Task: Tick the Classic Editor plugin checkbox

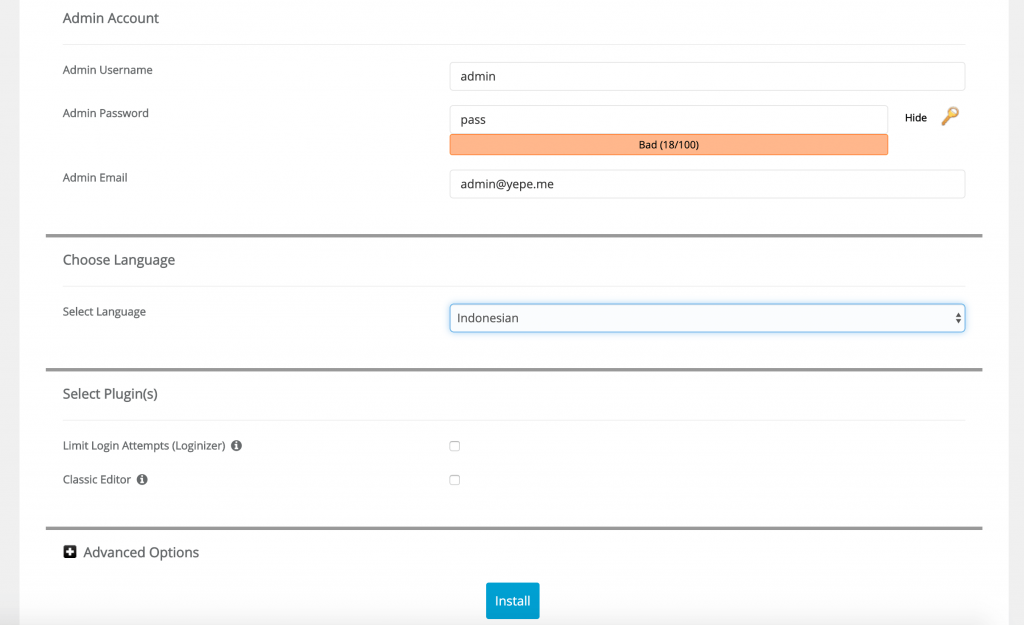Action: tap(455, 480)
